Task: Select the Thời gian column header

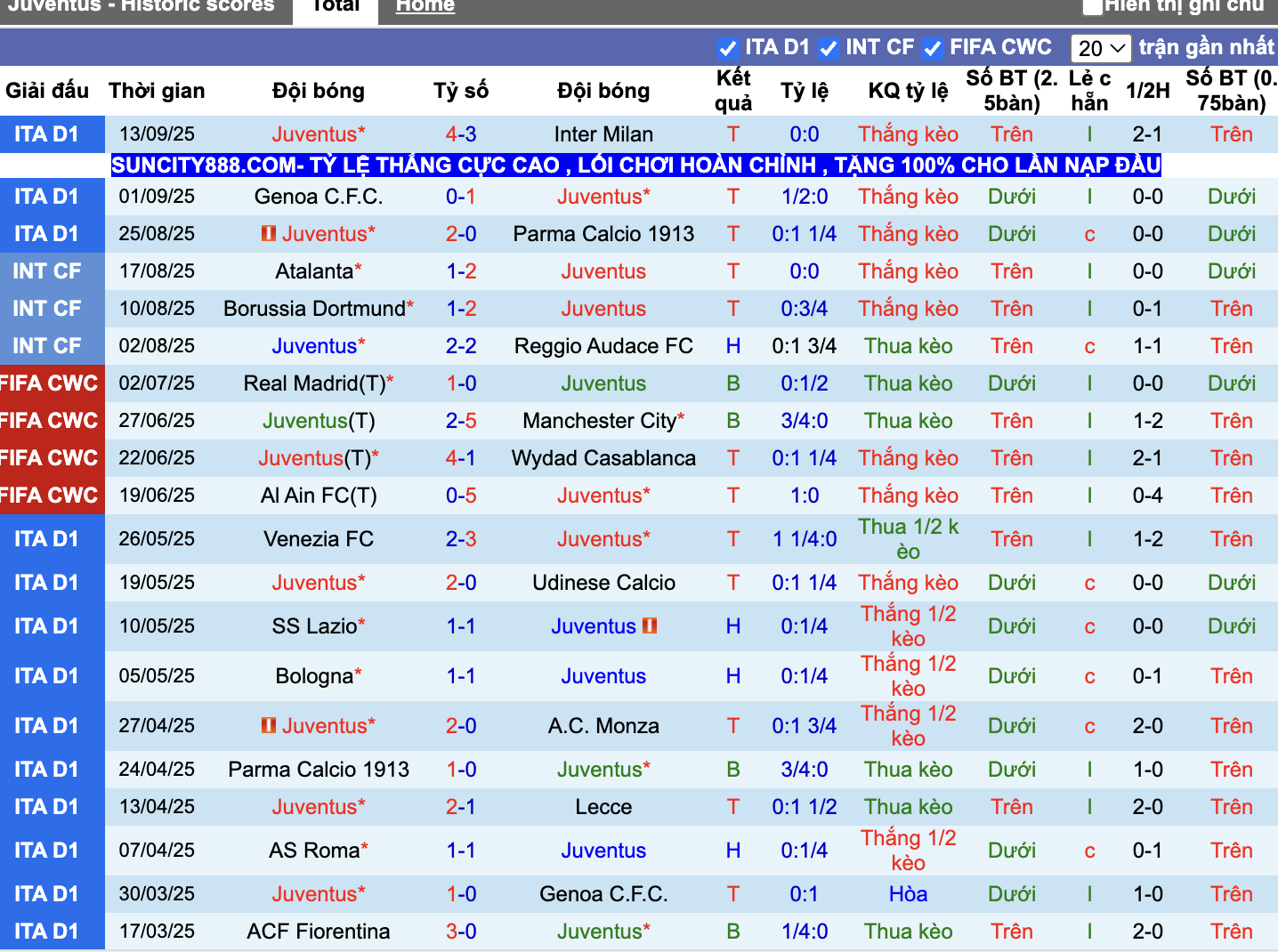Action: pyautogui.click(x=157, y=91)
